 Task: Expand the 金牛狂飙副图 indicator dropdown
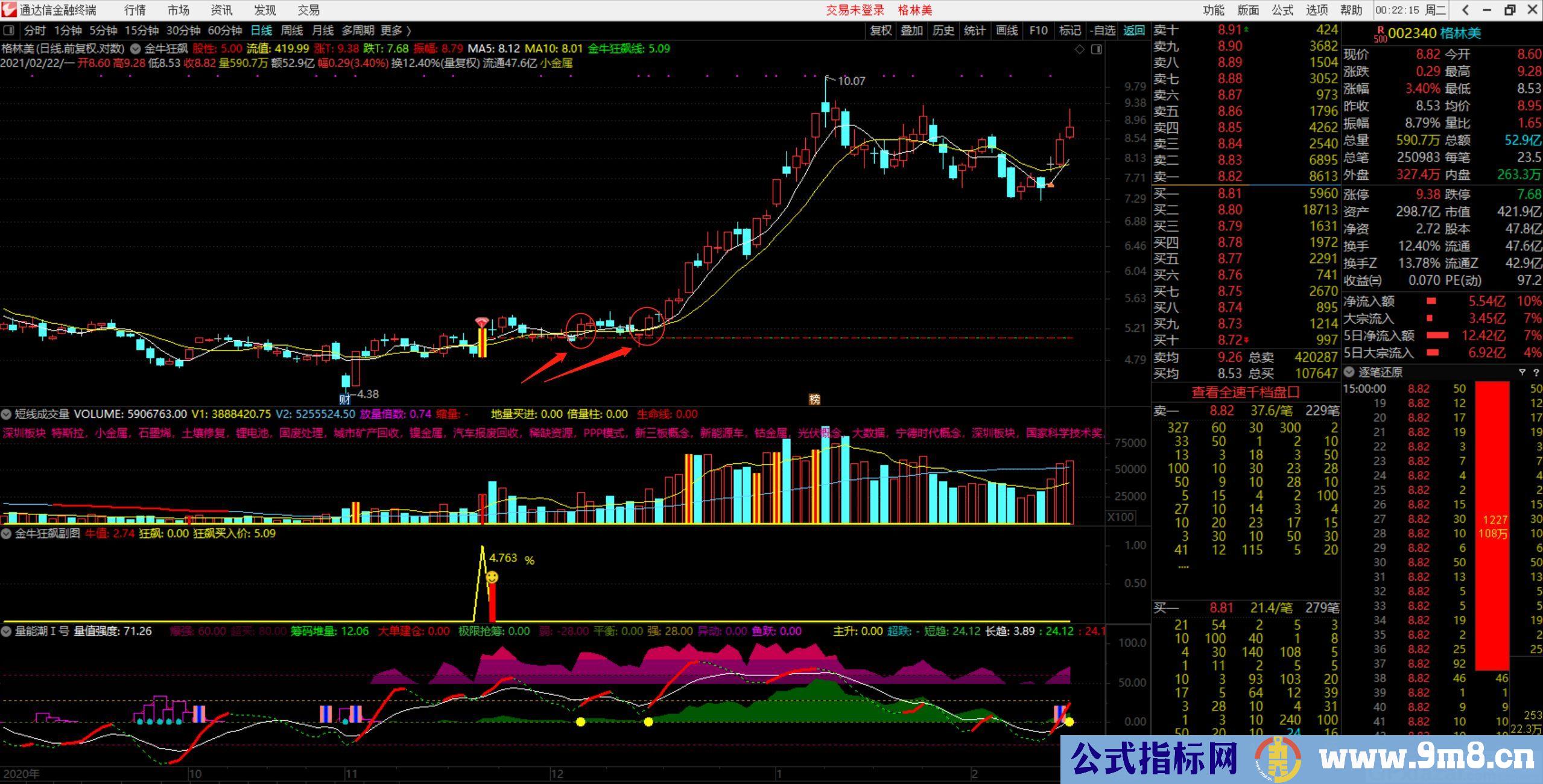coord(6,533)
